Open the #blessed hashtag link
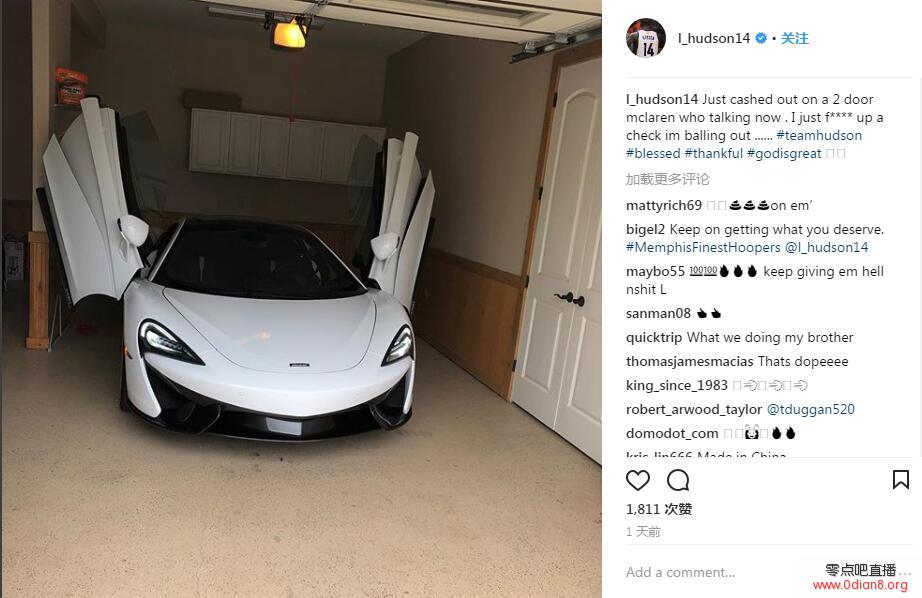This screenshot has width=922, height=598. tap(653, 153)
